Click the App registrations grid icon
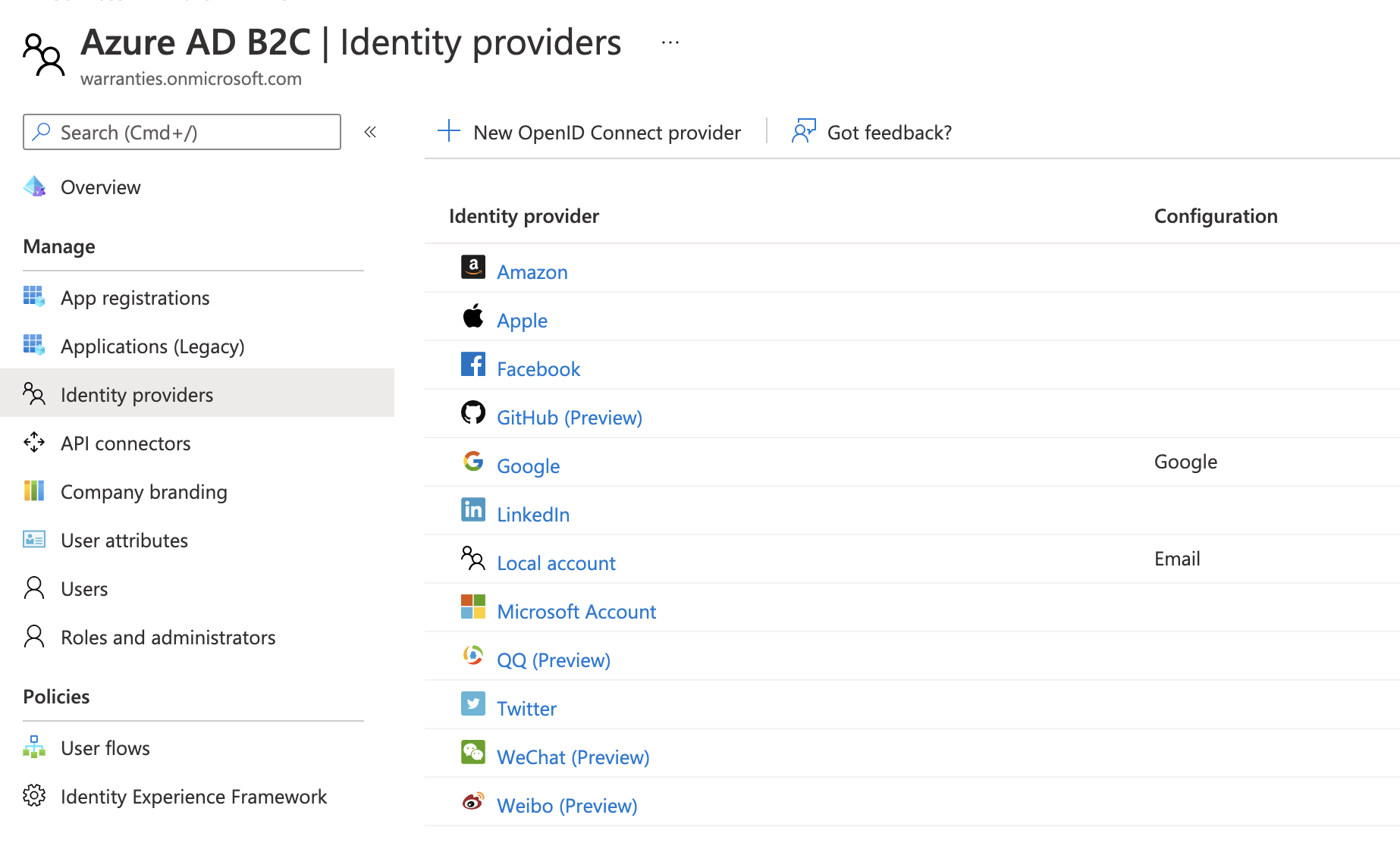 (34, 296)
